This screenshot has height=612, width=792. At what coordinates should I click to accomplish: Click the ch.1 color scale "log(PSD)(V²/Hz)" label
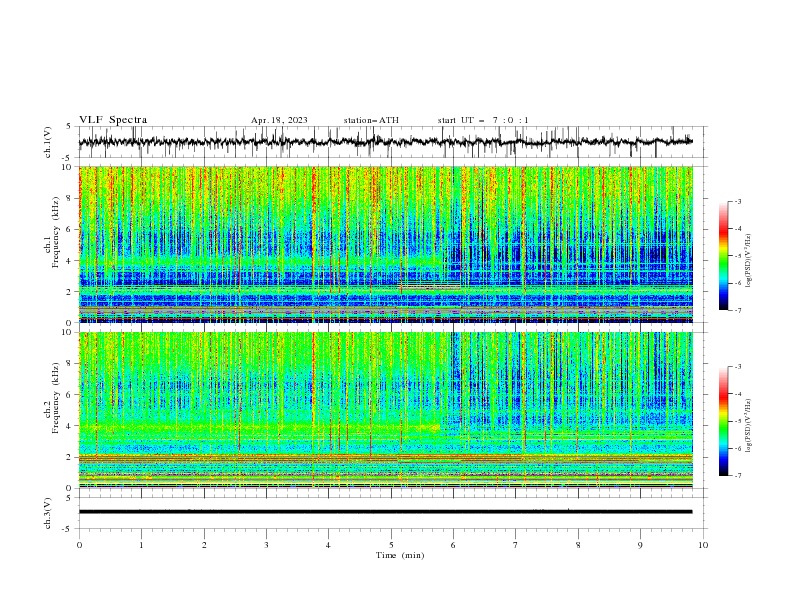point(748,261)
